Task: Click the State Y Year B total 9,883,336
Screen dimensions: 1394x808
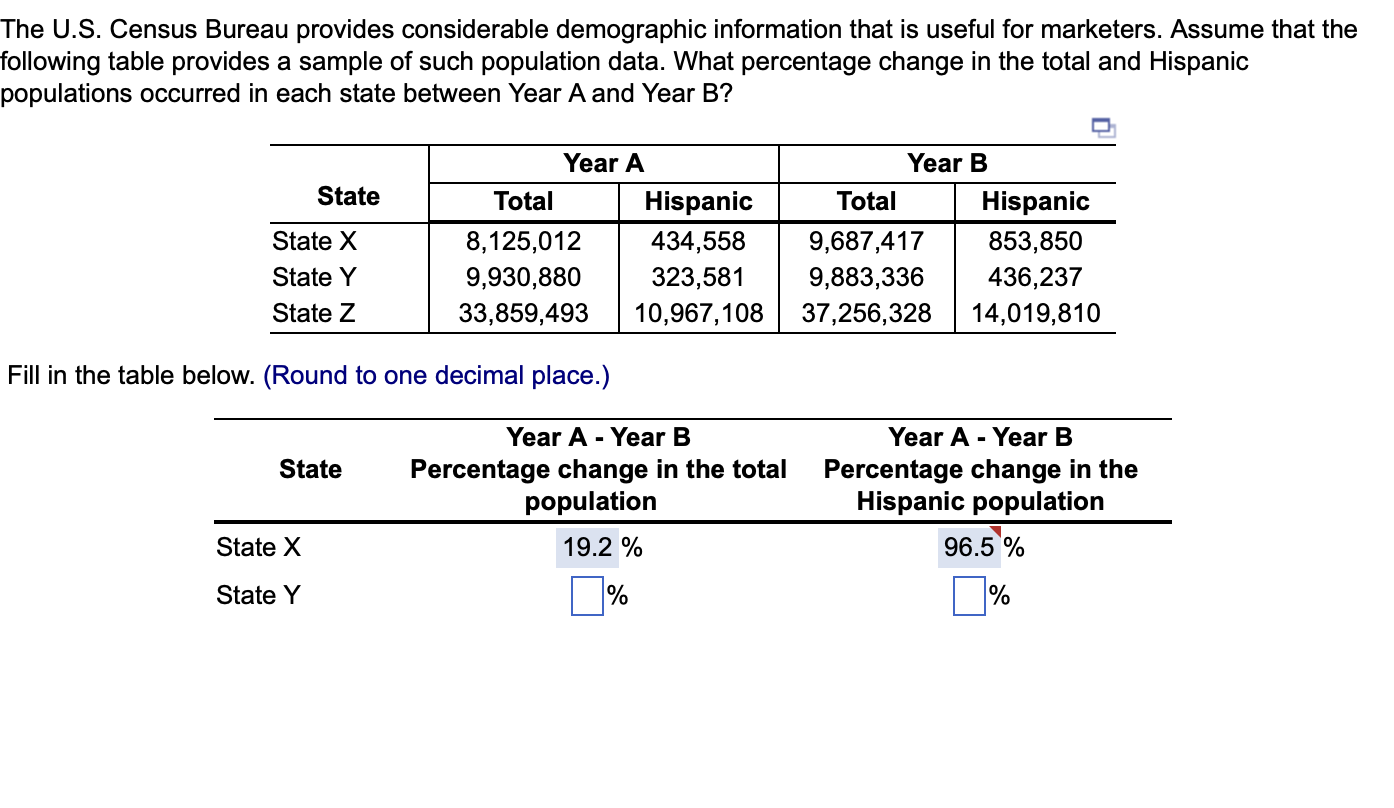Action: click(x=866, y=277)
